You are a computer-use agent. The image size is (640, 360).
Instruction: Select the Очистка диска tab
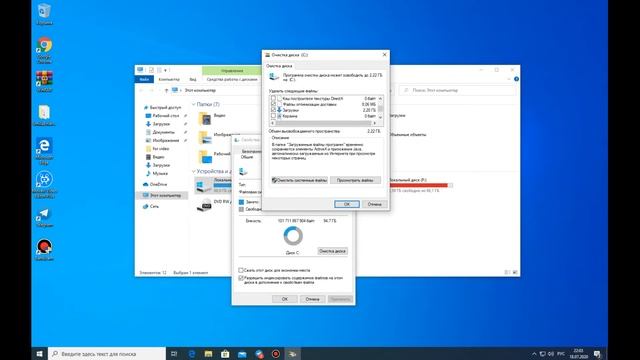279,66
